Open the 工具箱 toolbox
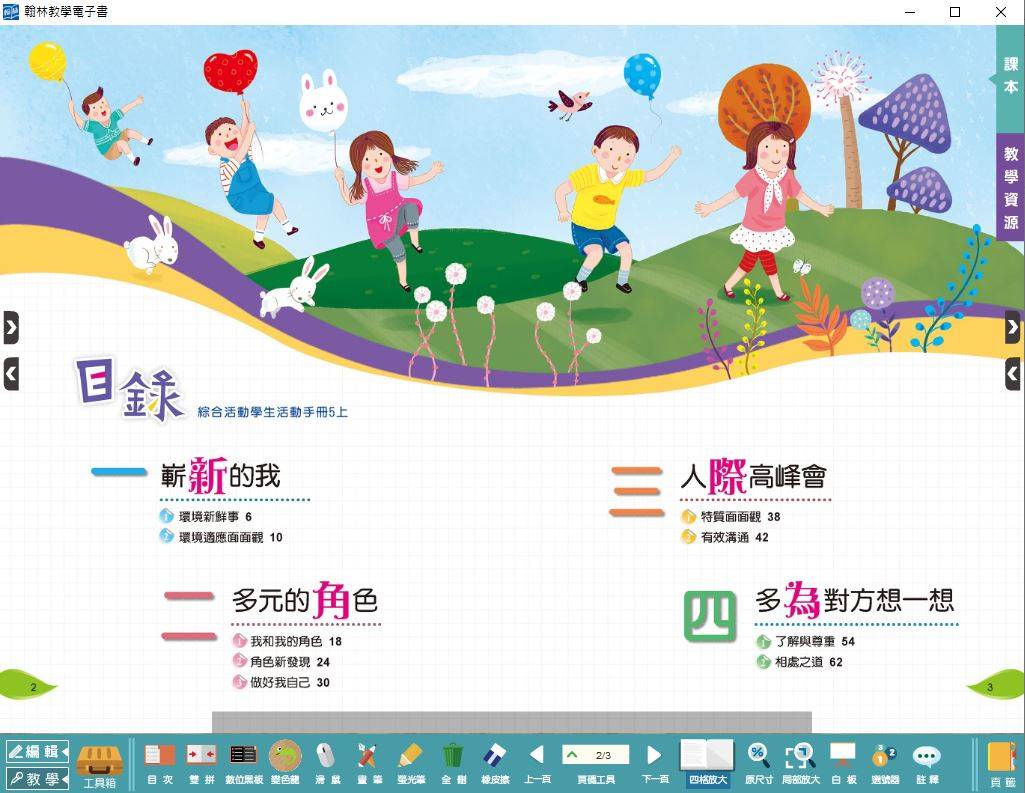The height and width of the screenshot is (793, 1025). pos(99,766)
